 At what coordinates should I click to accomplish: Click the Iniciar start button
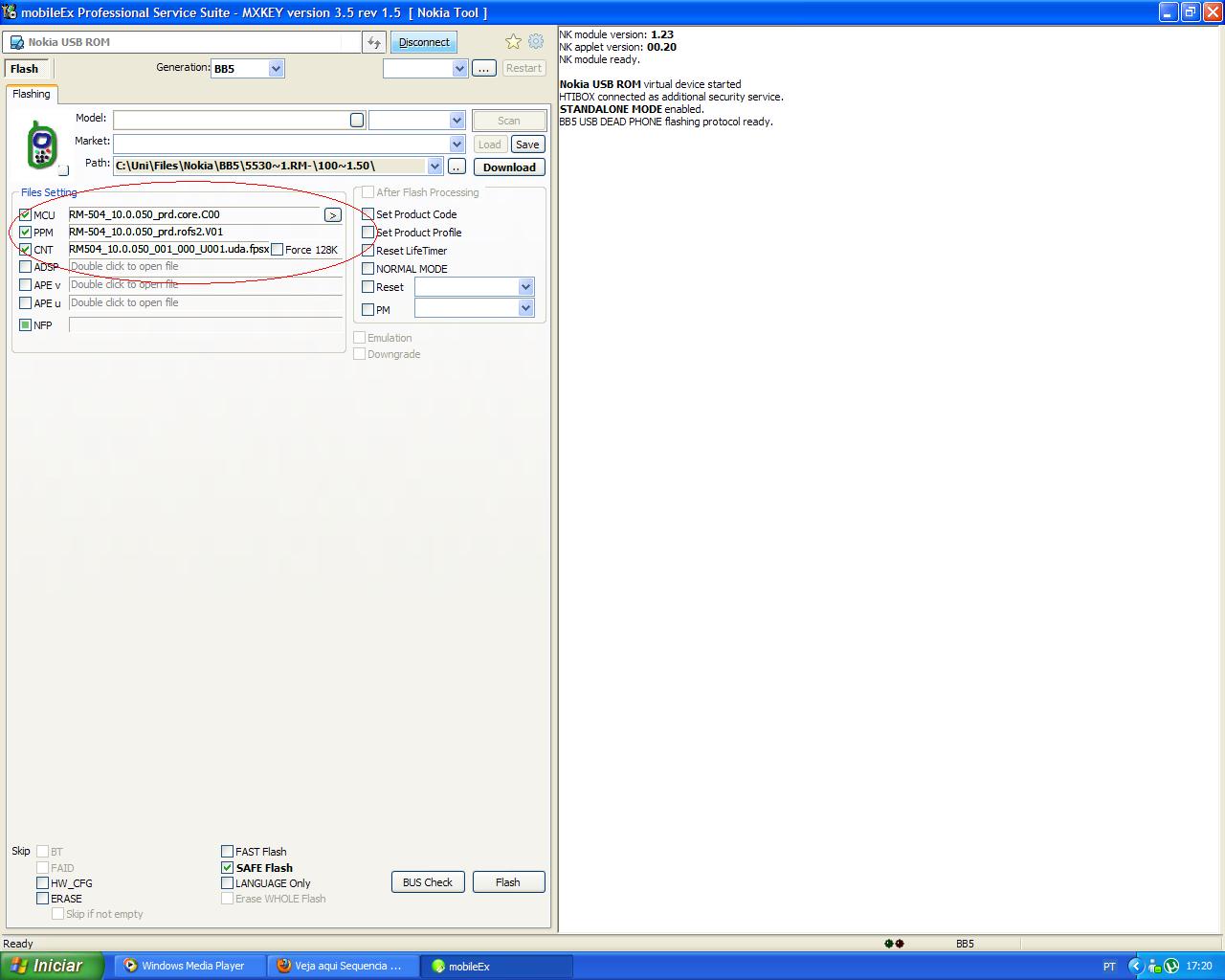click(50, 966)
